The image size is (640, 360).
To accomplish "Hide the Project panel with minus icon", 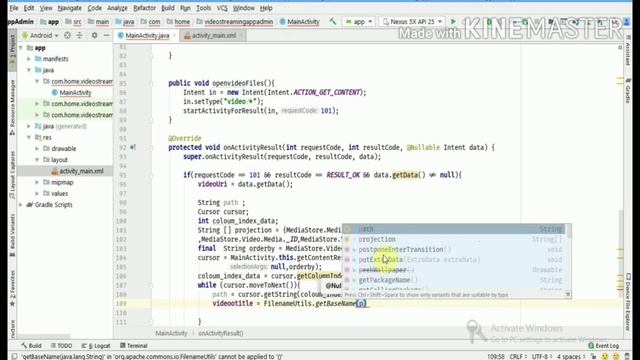I will (107, 36).
